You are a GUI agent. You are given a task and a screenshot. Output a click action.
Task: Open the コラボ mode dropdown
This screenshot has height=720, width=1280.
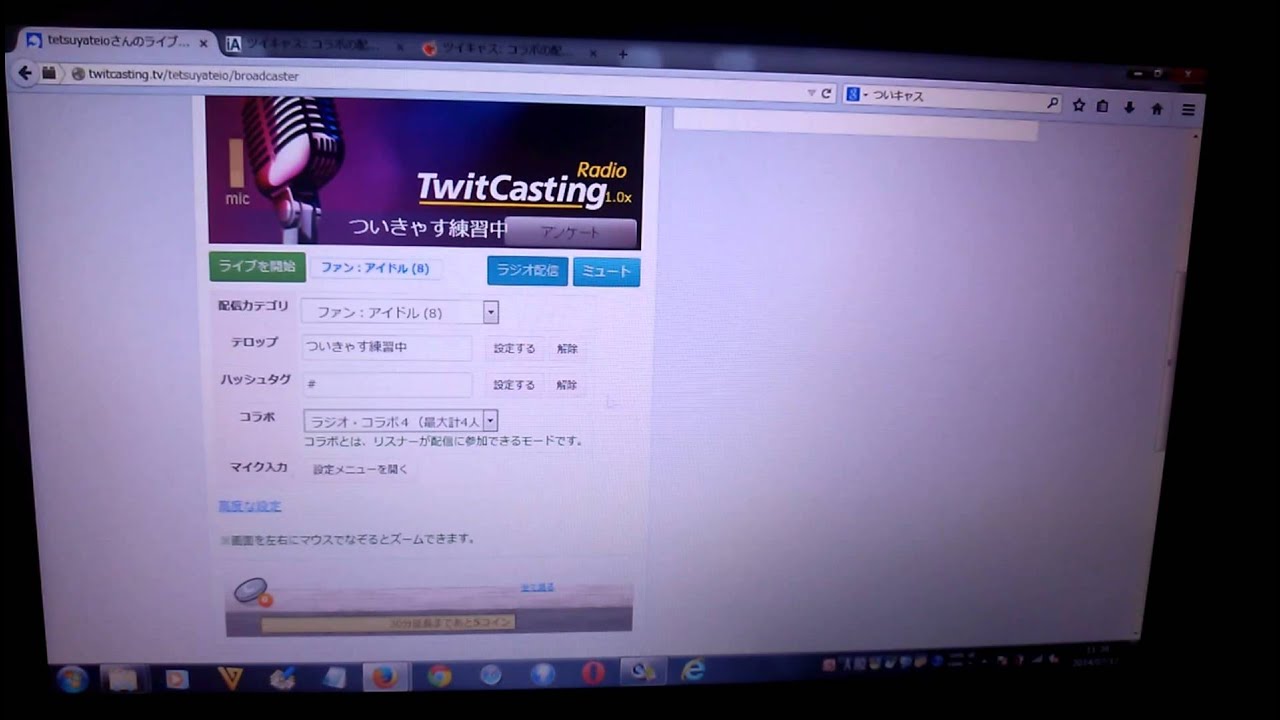tap(400, 422)
